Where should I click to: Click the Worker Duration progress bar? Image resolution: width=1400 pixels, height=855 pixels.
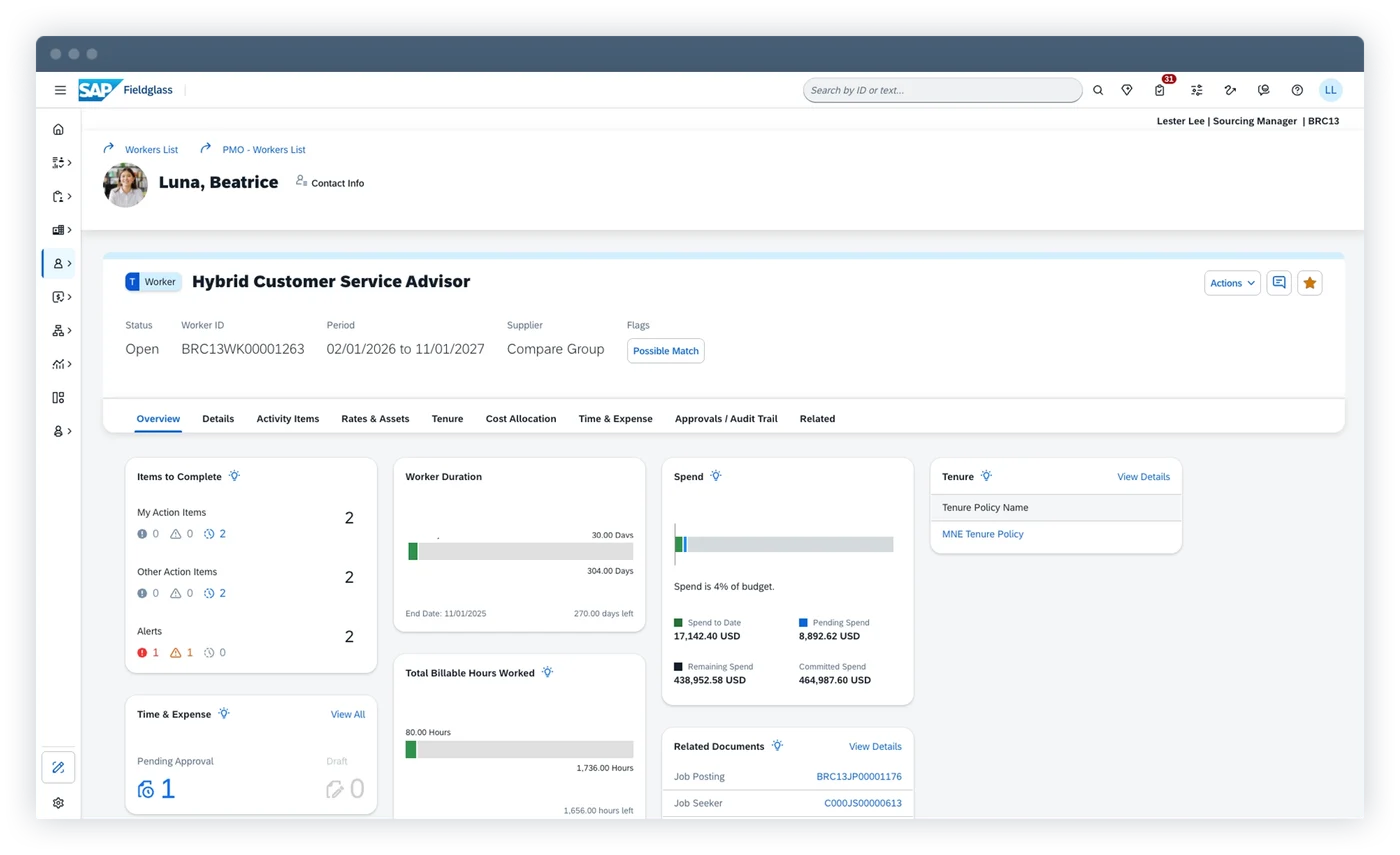coord(520,551)
